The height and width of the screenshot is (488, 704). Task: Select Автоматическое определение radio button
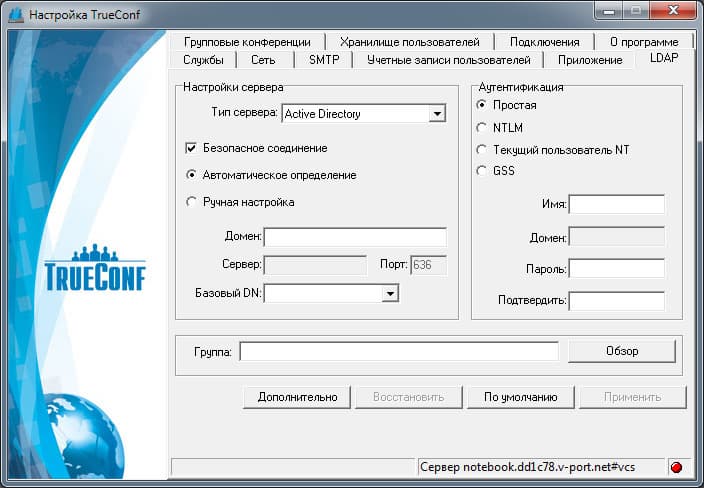(x=191, y=175)
